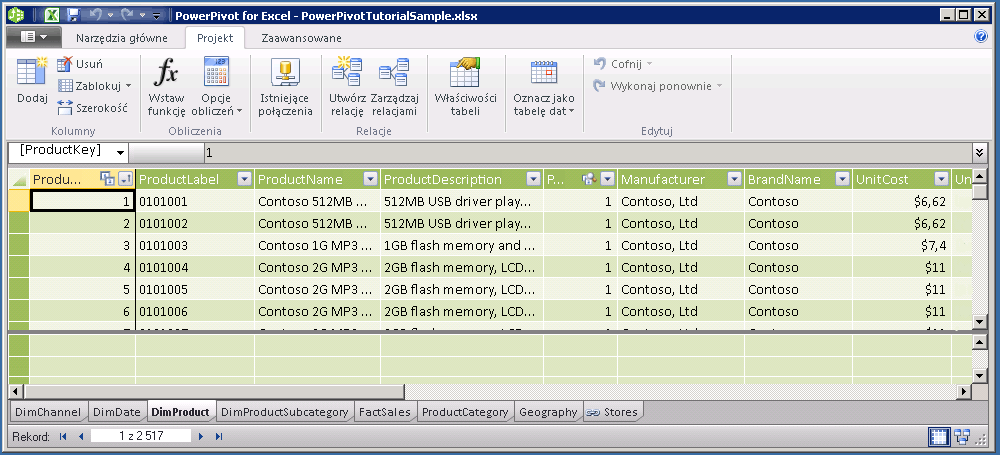Click the help question mark icon

click(981, 36)
